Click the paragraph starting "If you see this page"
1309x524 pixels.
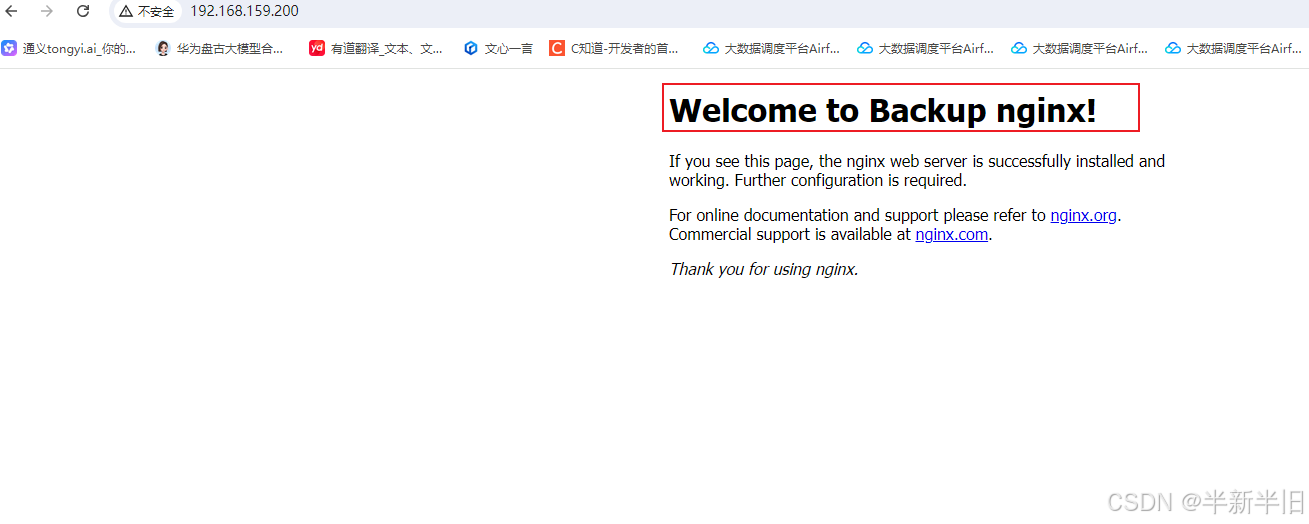[917, 171]
